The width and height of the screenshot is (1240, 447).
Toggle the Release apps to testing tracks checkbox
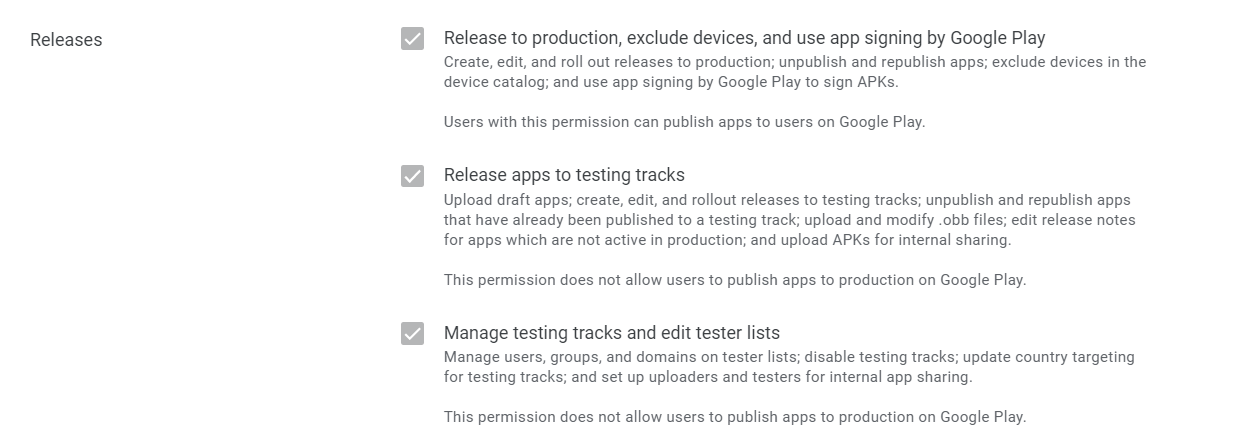click(412, 176)
